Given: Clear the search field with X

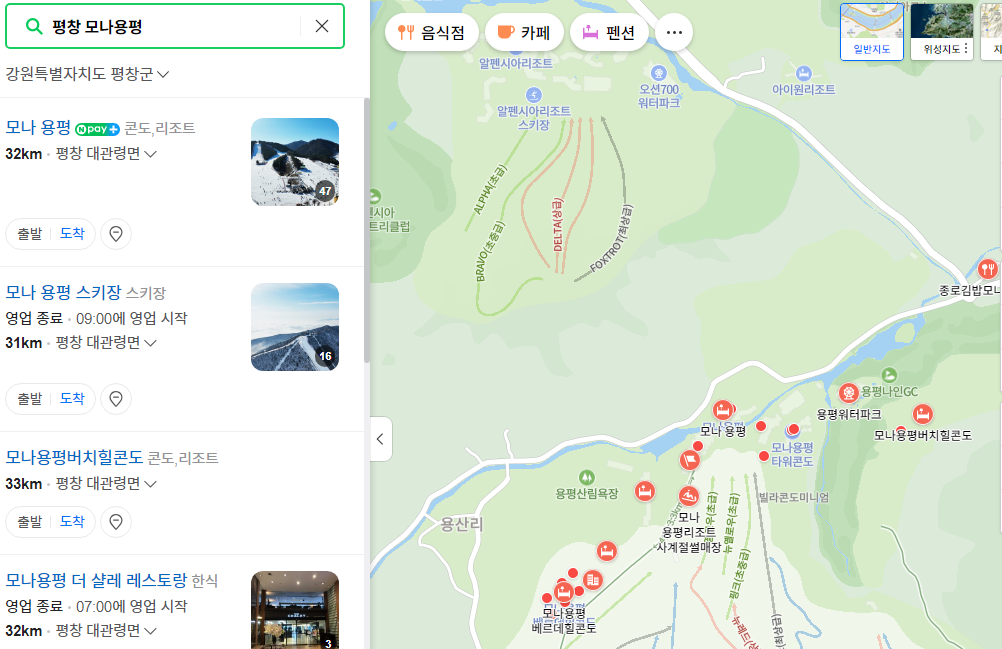Looking at the screenshot, I should point(322,26).
